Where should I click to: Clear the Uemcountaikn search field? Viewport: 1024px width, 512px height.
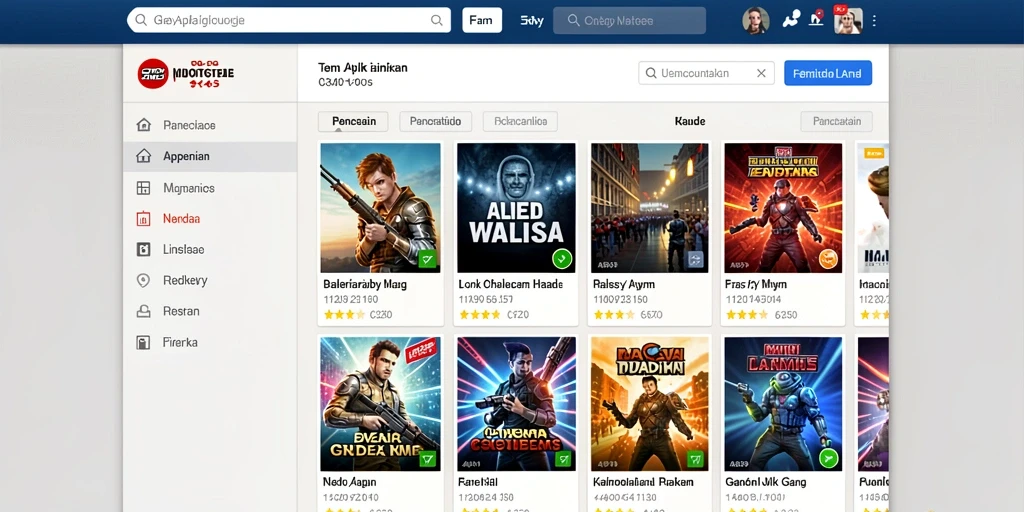click(761, 73)
